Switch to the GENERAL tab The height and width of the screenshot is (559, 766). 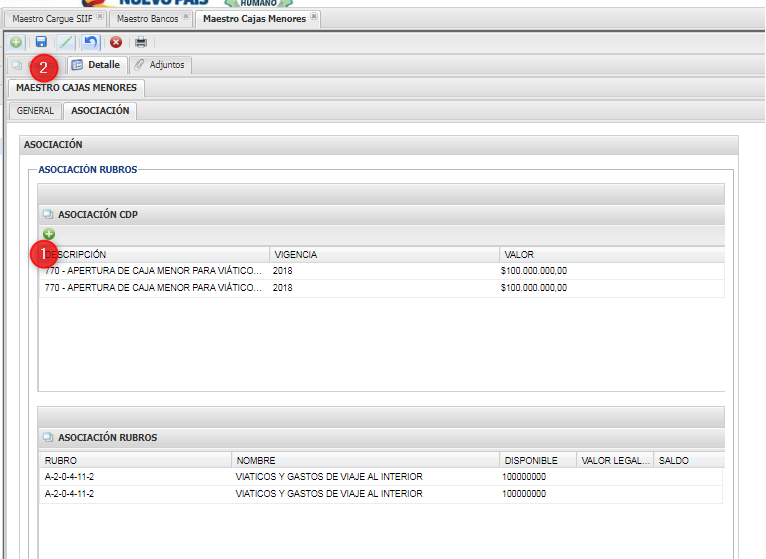pyautogui.click(x=35, y=111)
